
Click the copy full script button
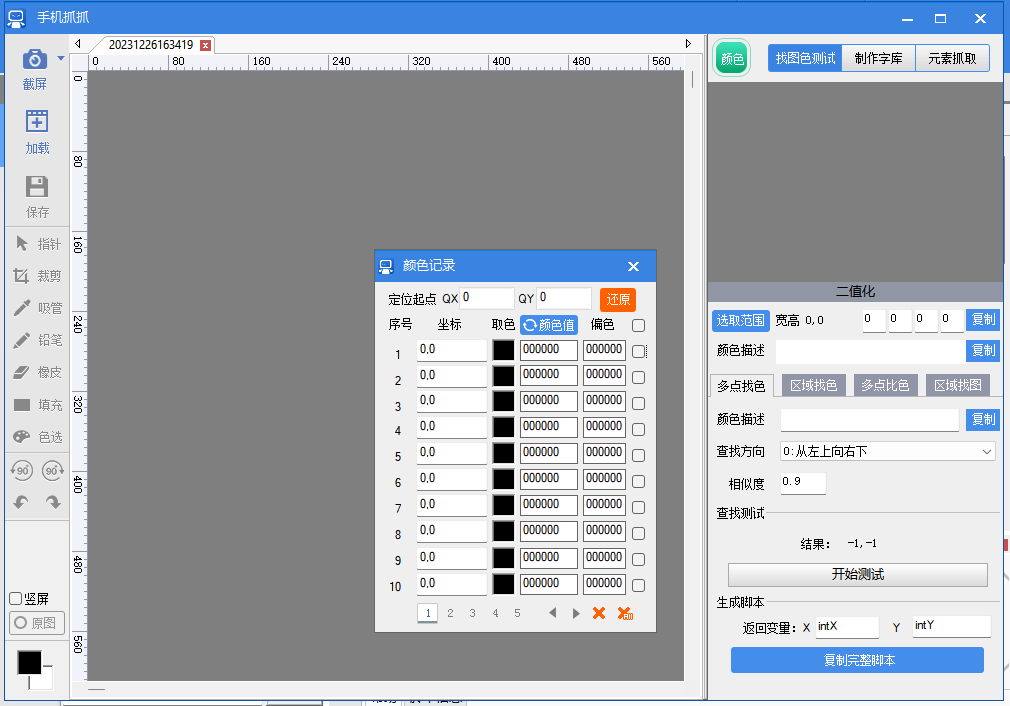[x=857, y=660]
